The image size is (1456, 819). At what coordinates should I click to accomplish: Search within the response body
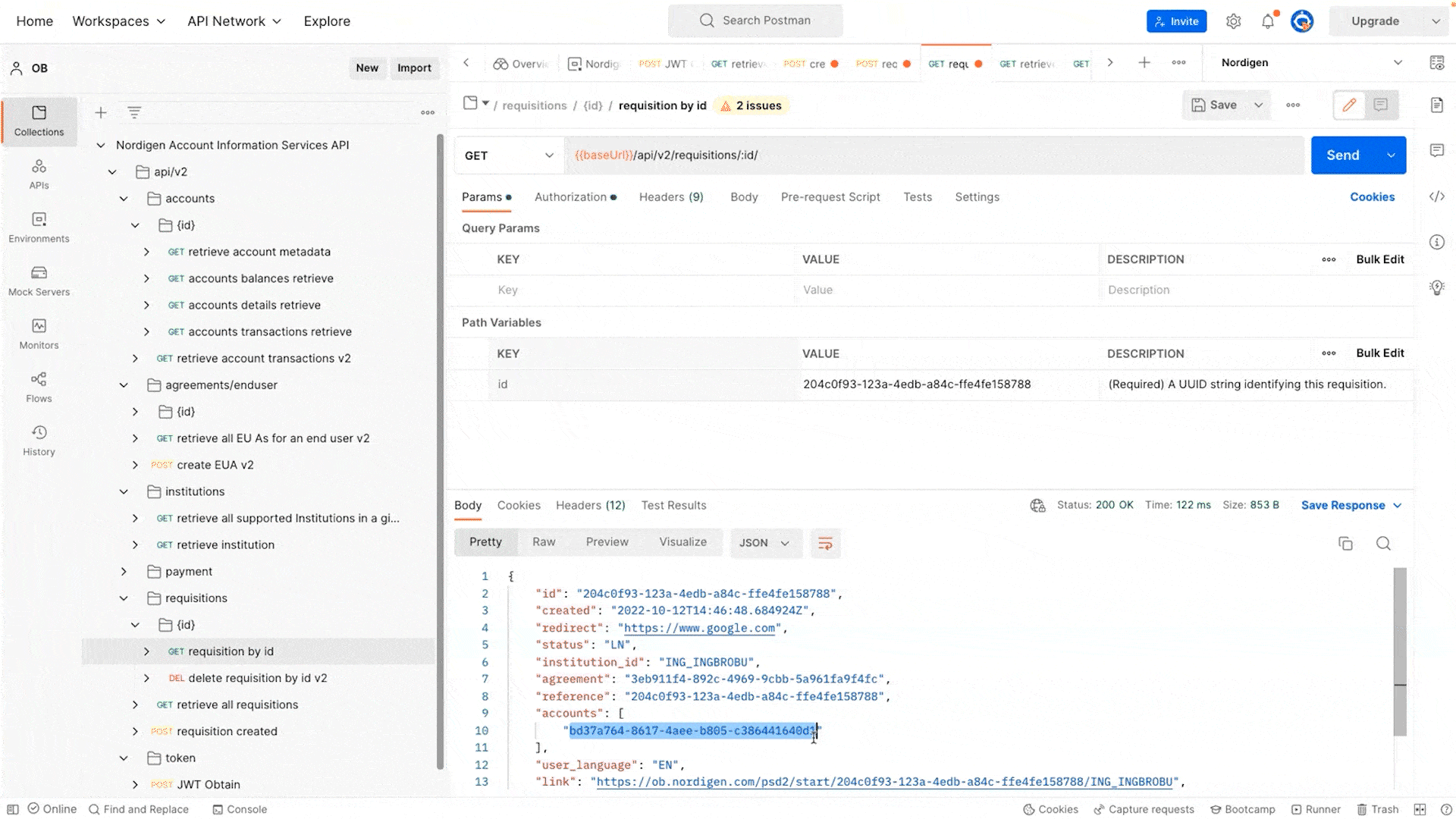tap(1383, 543)
